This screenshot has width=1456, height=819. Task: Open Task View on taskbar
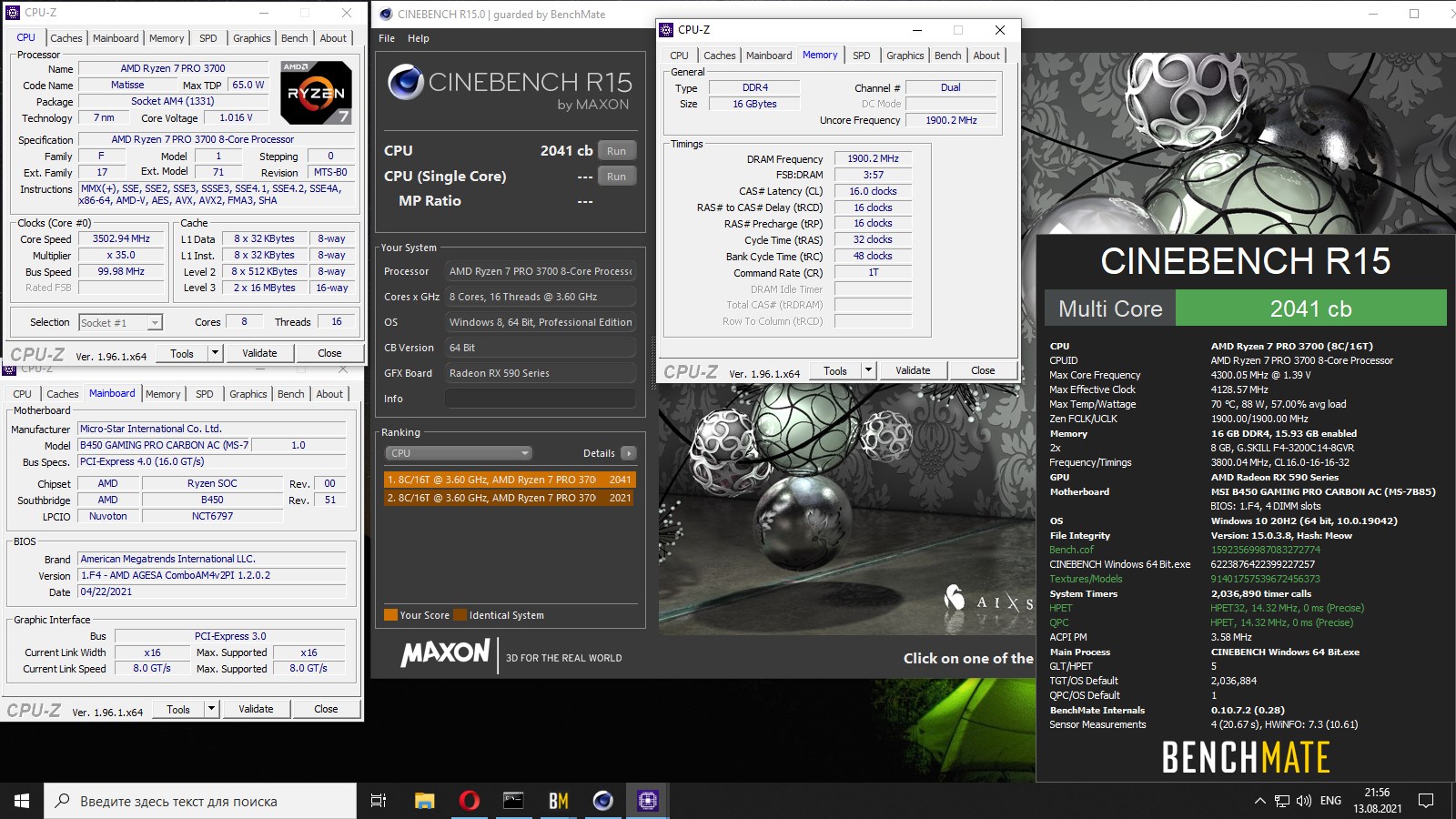[x=379, y=801]
